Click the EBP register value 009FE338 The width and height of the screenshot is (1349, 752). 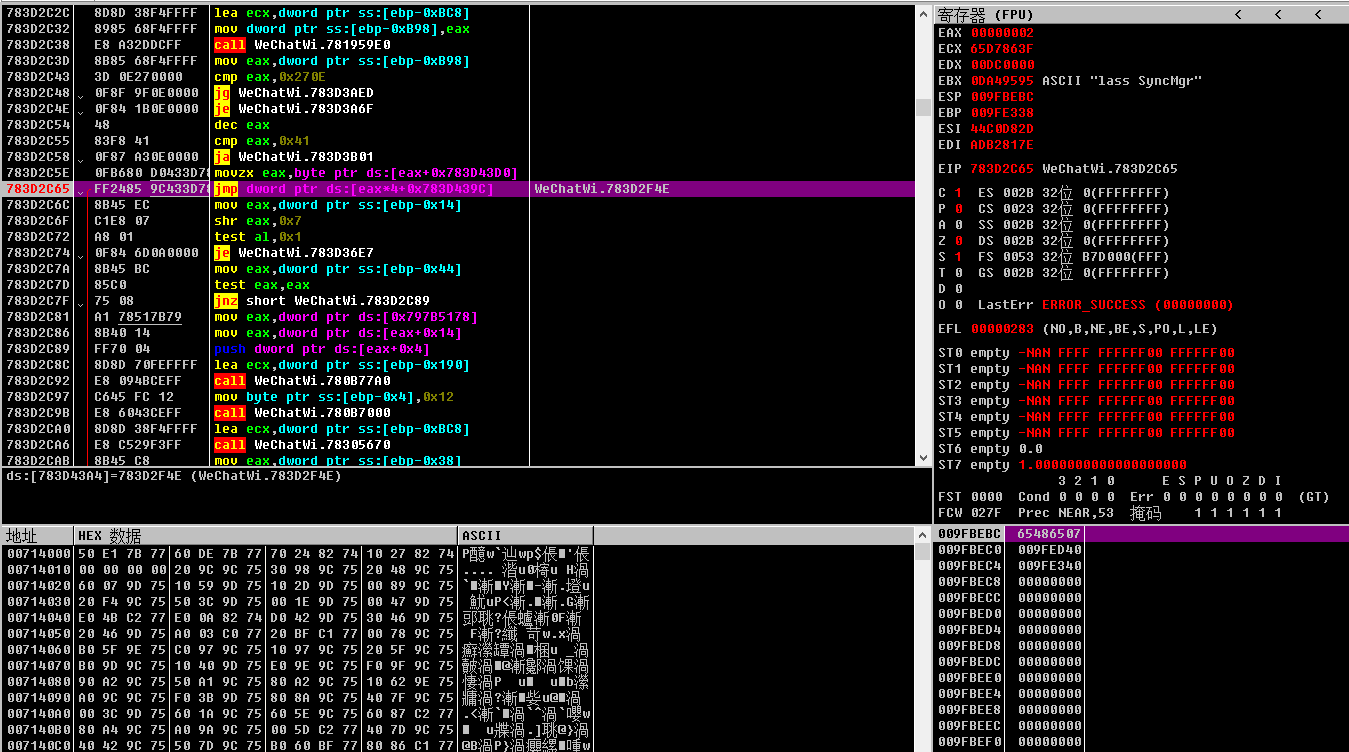(1002, 113)
